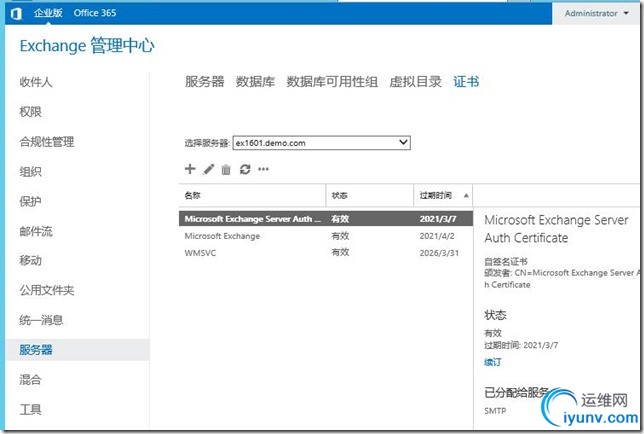
Task: Edit selected certificate with pencil icon
Action: pyautogui.click(x=209, y=169)
